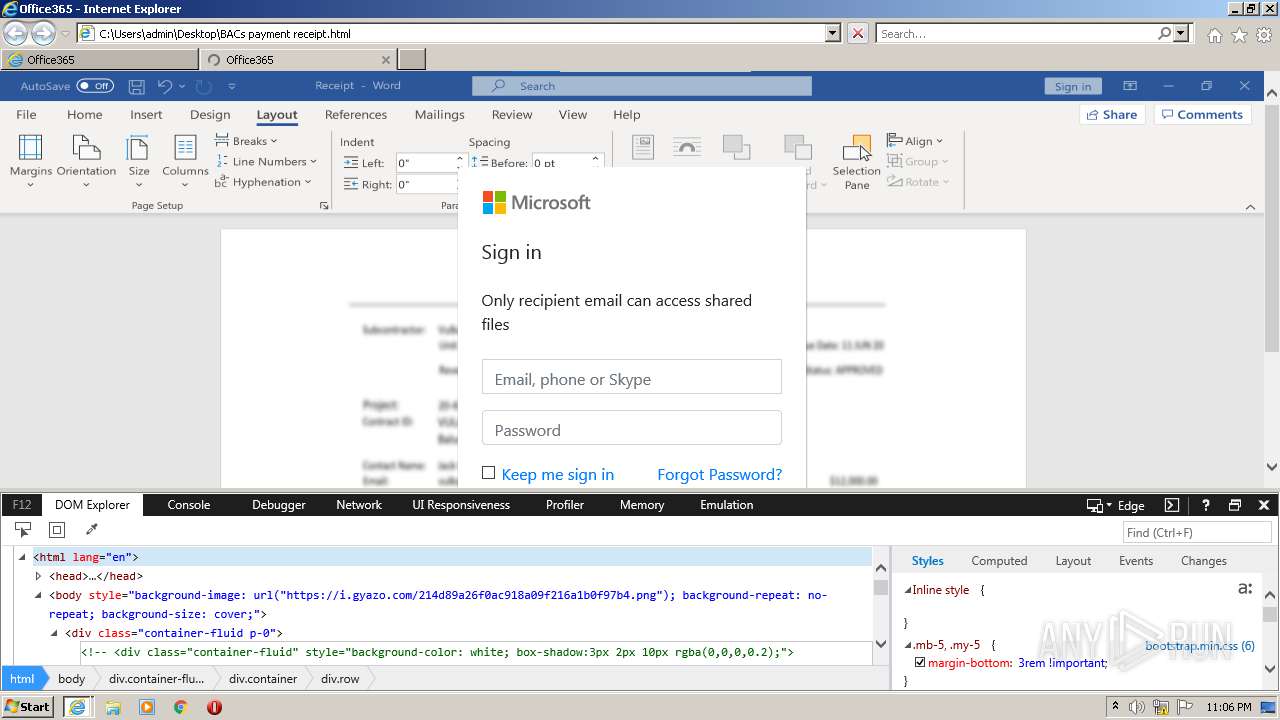This screenshot has width=1280, height=720.
Task: Collapse the html node in DOM tree
Action: (22, 557)
